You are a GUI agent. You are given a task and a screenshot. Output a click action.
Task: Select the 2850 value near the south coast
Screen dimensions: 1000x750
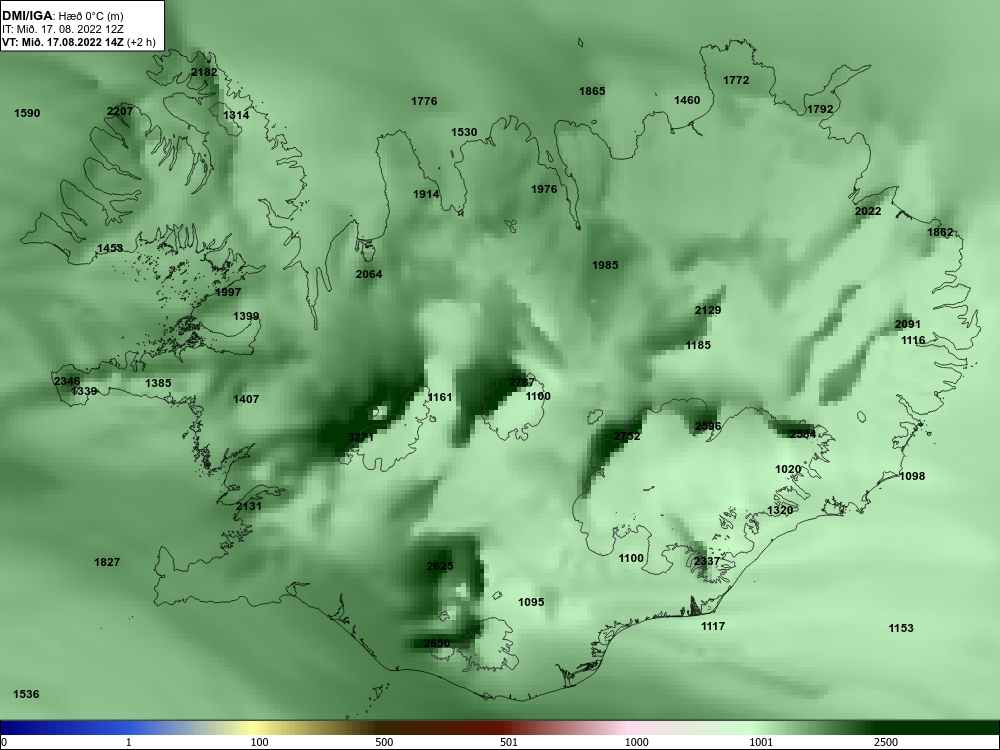(x=437, y=643)
